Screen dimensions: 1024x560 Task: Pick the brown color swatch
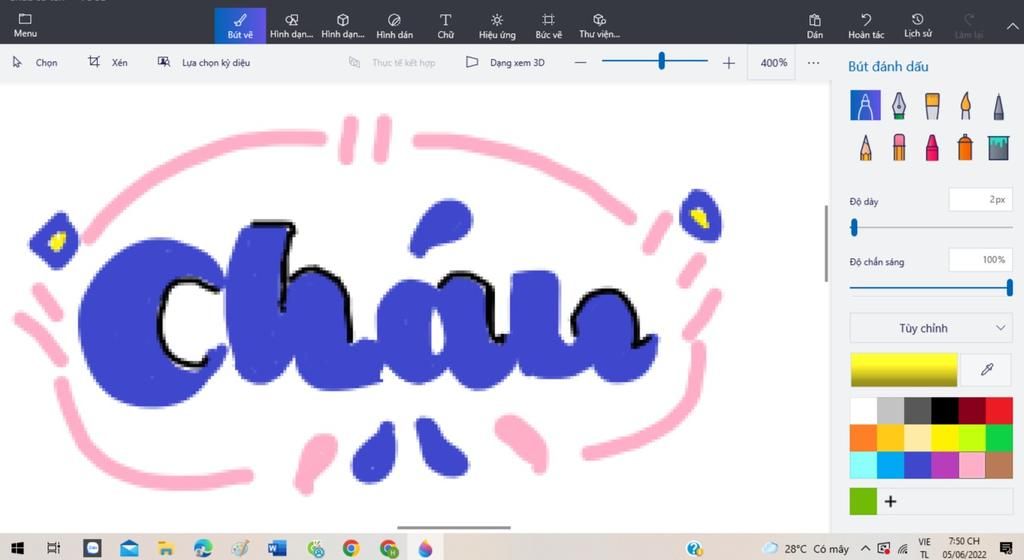click(999, 465)
